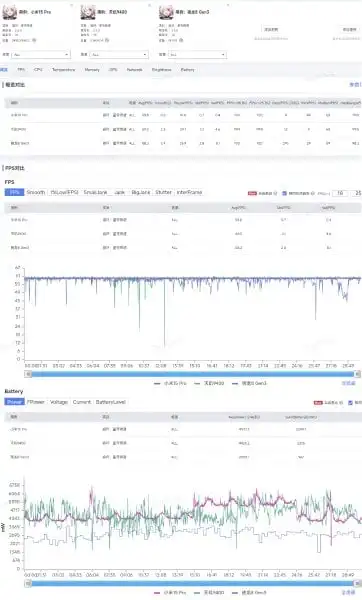
Task: Select the Jank metric button
Action: click(120, 192)
